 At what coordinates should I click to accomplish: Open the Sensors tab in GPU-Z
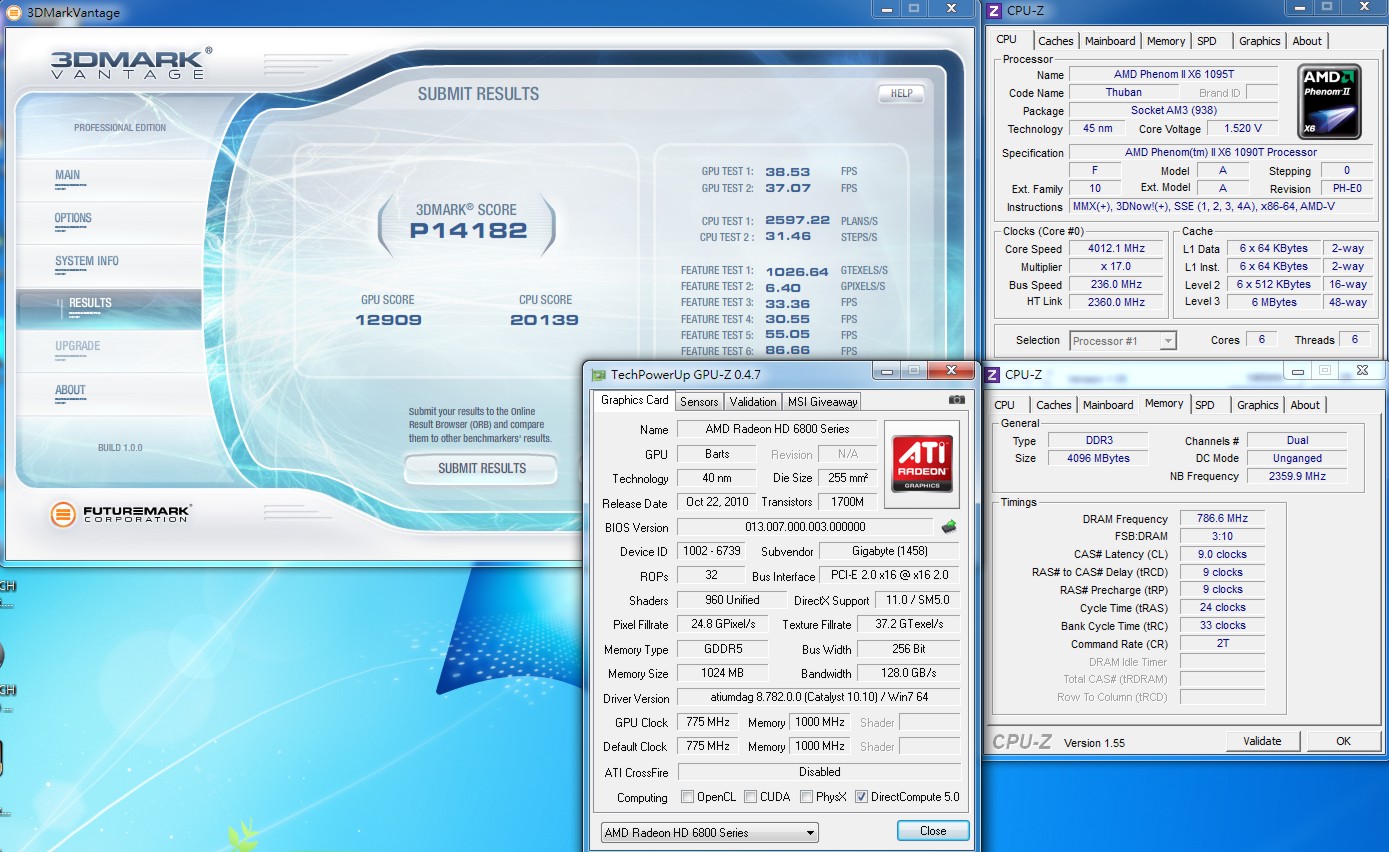[699, 402]
